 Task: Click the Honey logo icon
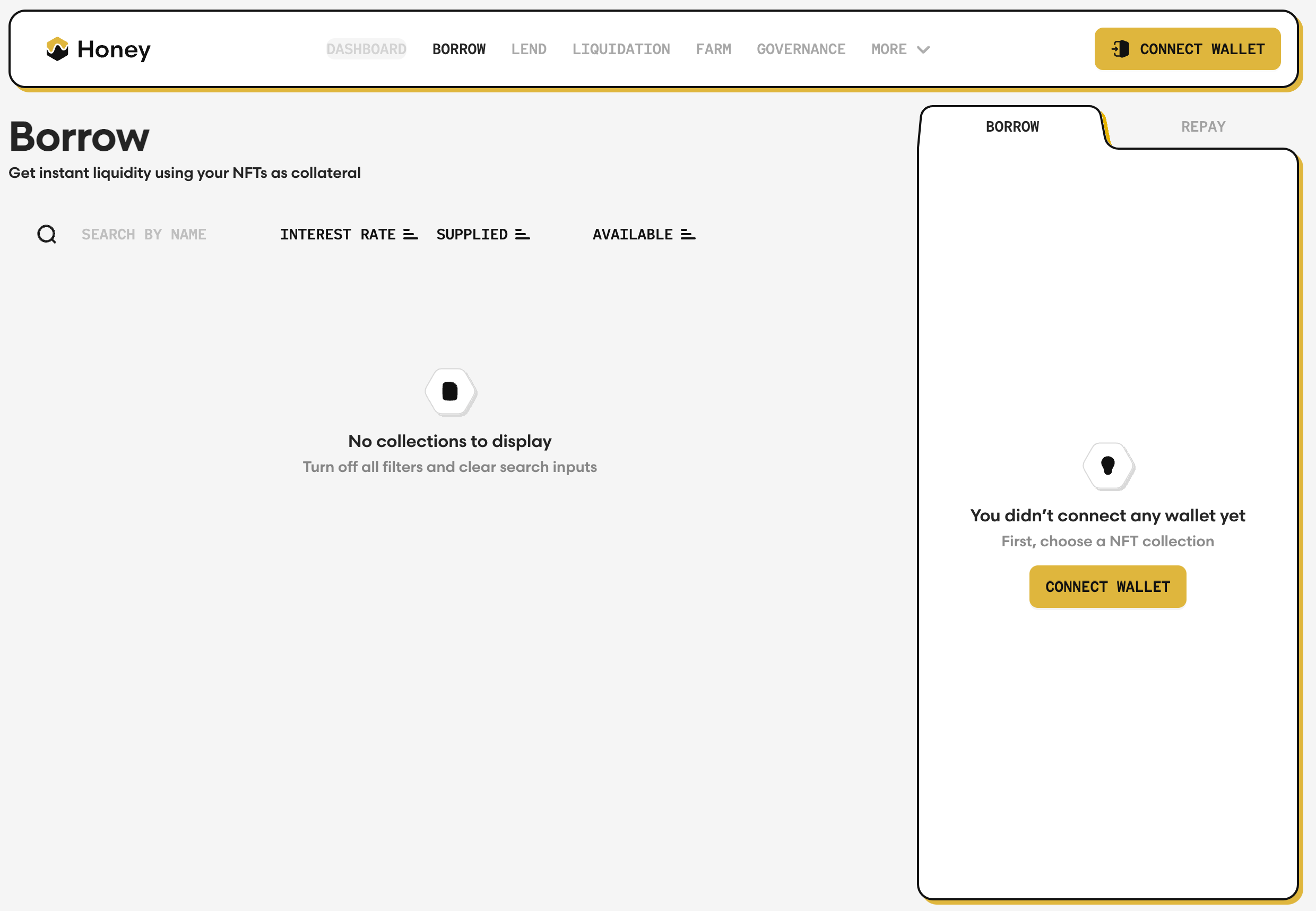point(58,49)
